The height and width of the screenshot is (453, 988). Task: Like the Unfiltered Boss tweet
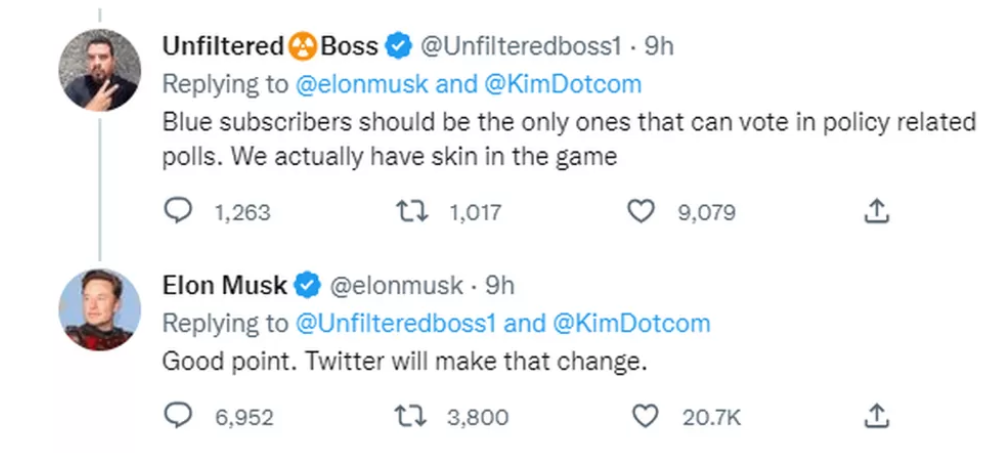[641, 211]
